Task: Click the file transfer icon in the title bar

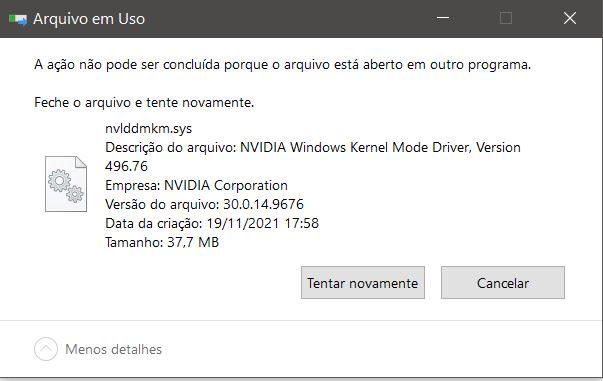Action: (x=18, y=19)
